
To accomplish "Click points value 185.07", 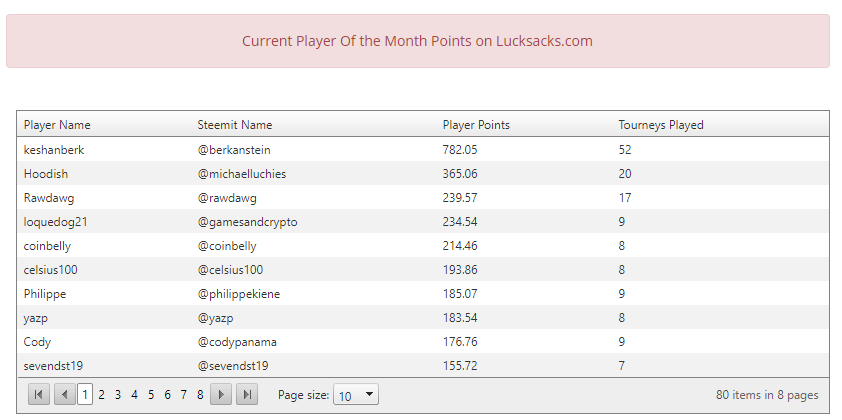I will [x=460, y=294].
